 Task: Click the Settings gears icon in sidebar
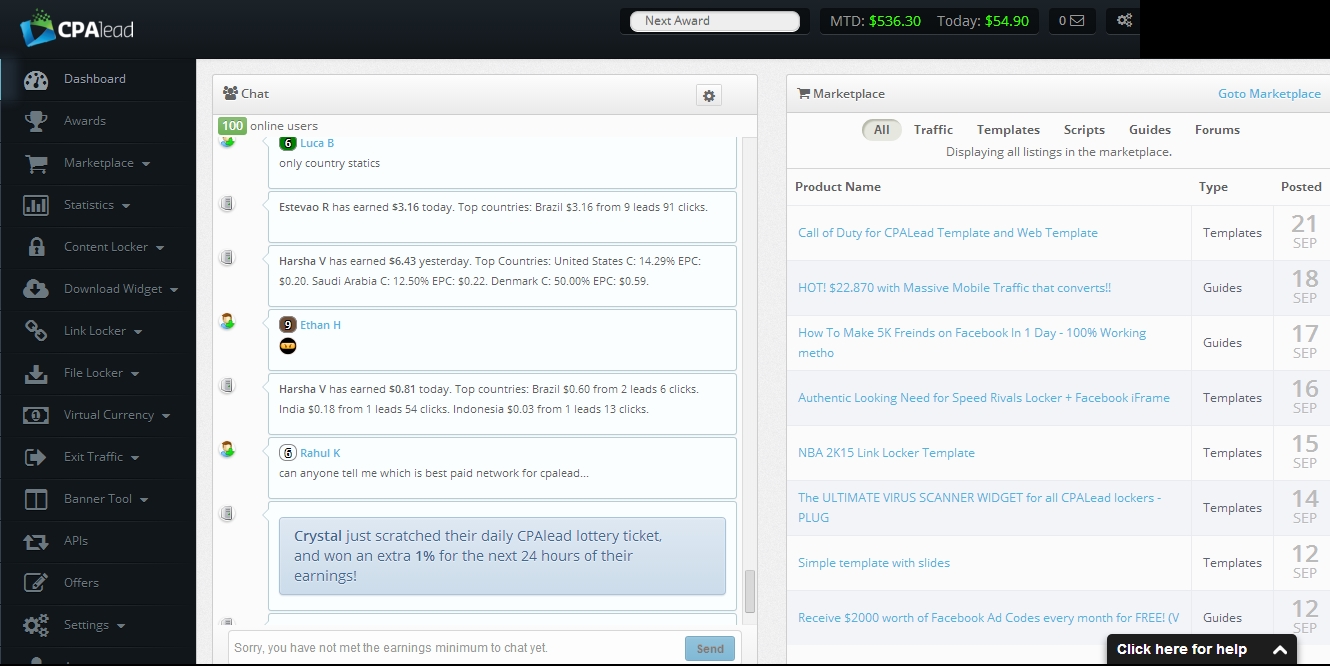[36, 626]
